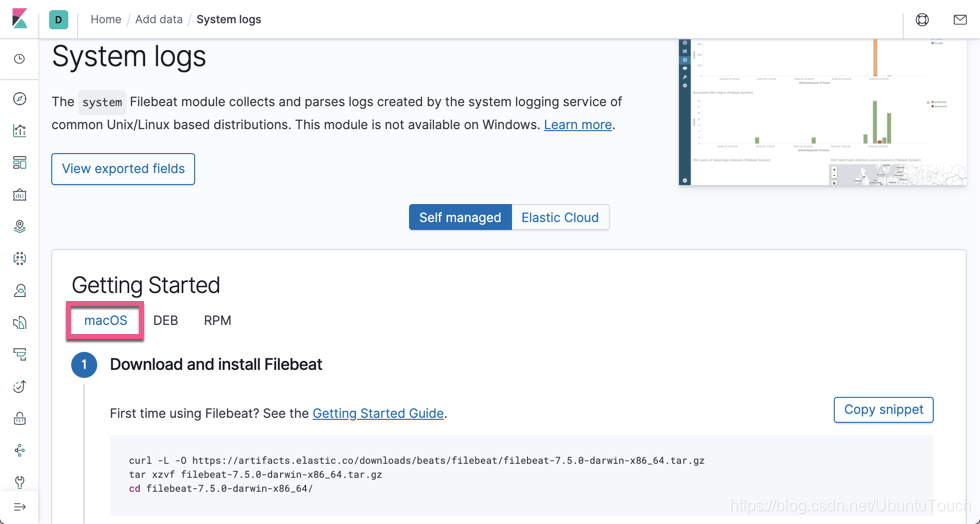Open the Canvas app icon

(19, 195)
